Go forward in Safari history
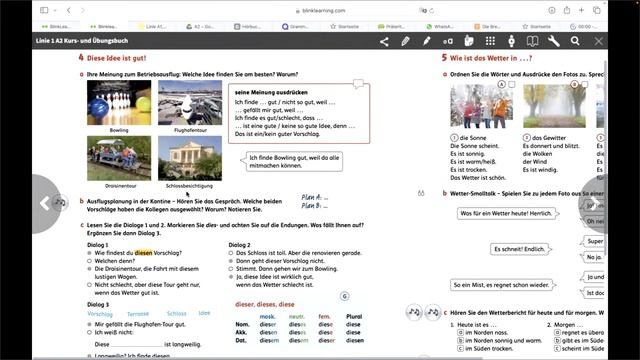Viewport: 640px width, 360px height. [82, 10]
